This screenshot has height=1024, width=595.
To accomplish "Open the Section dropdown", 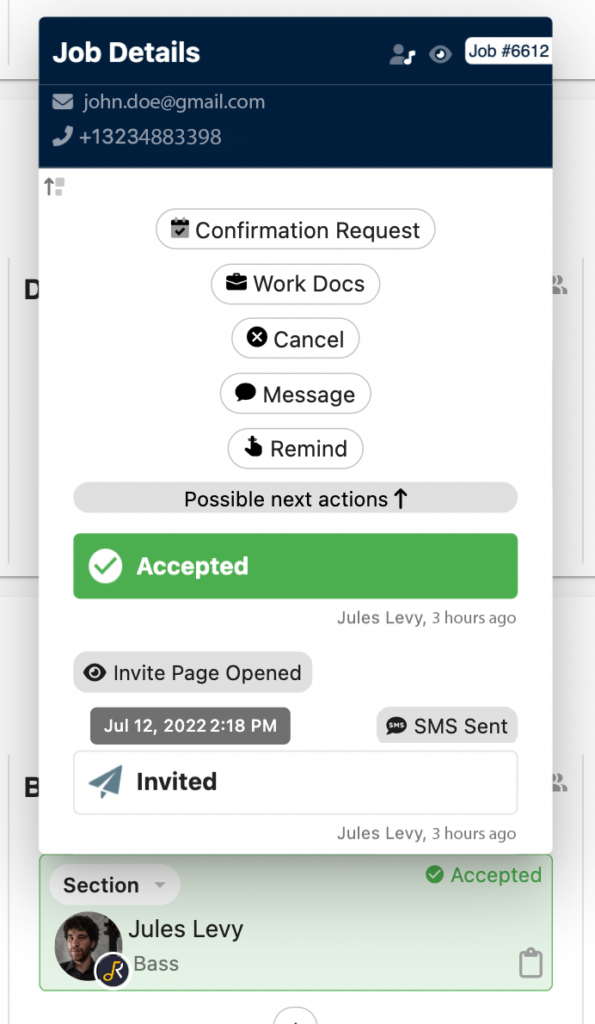I will coord(115,885).
